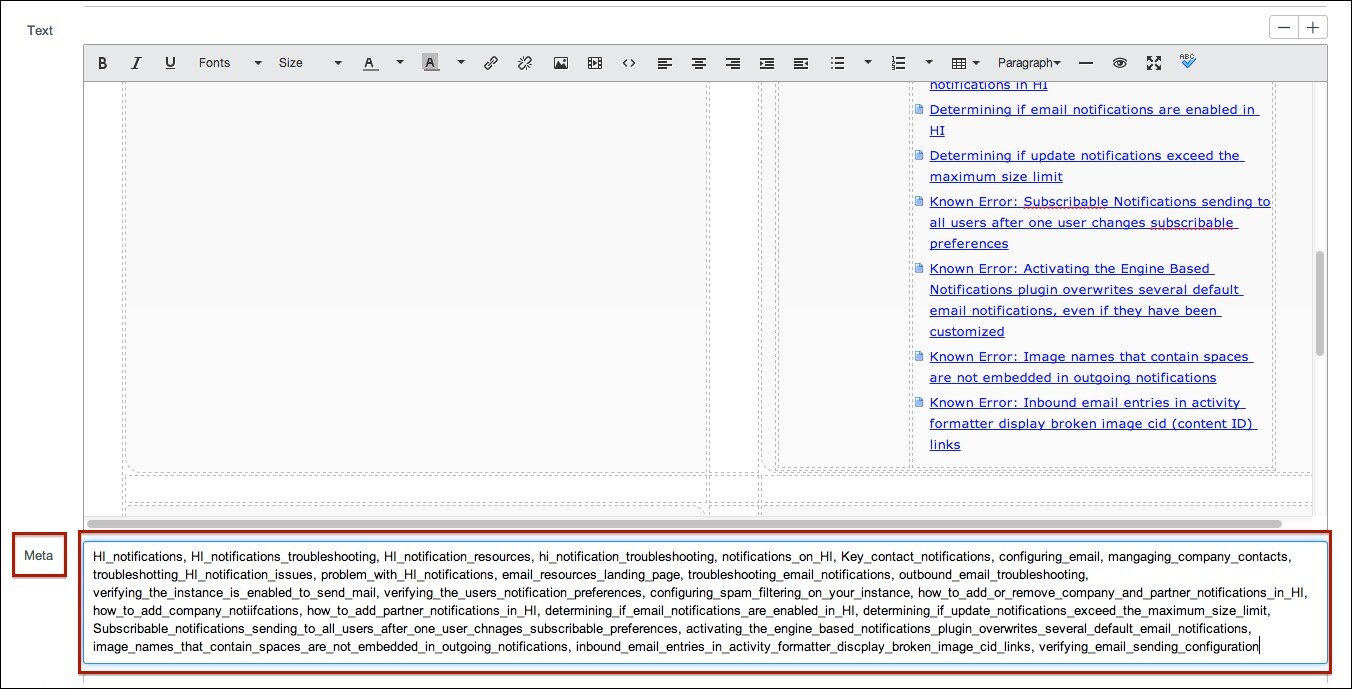Apply right text alignment
Viewport: 1352px width, 689px height.
pyautogui.click(x=732, y=62)
